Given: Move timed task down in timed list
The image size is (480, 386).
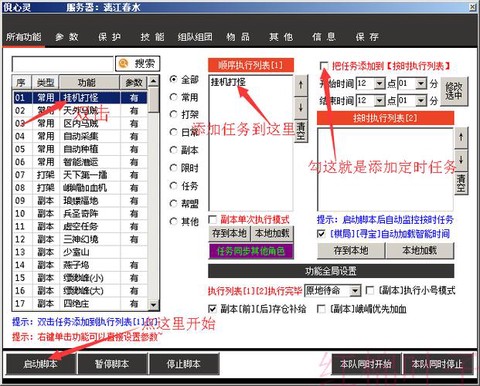Looking at the screenshot, I should pos(461,160).
